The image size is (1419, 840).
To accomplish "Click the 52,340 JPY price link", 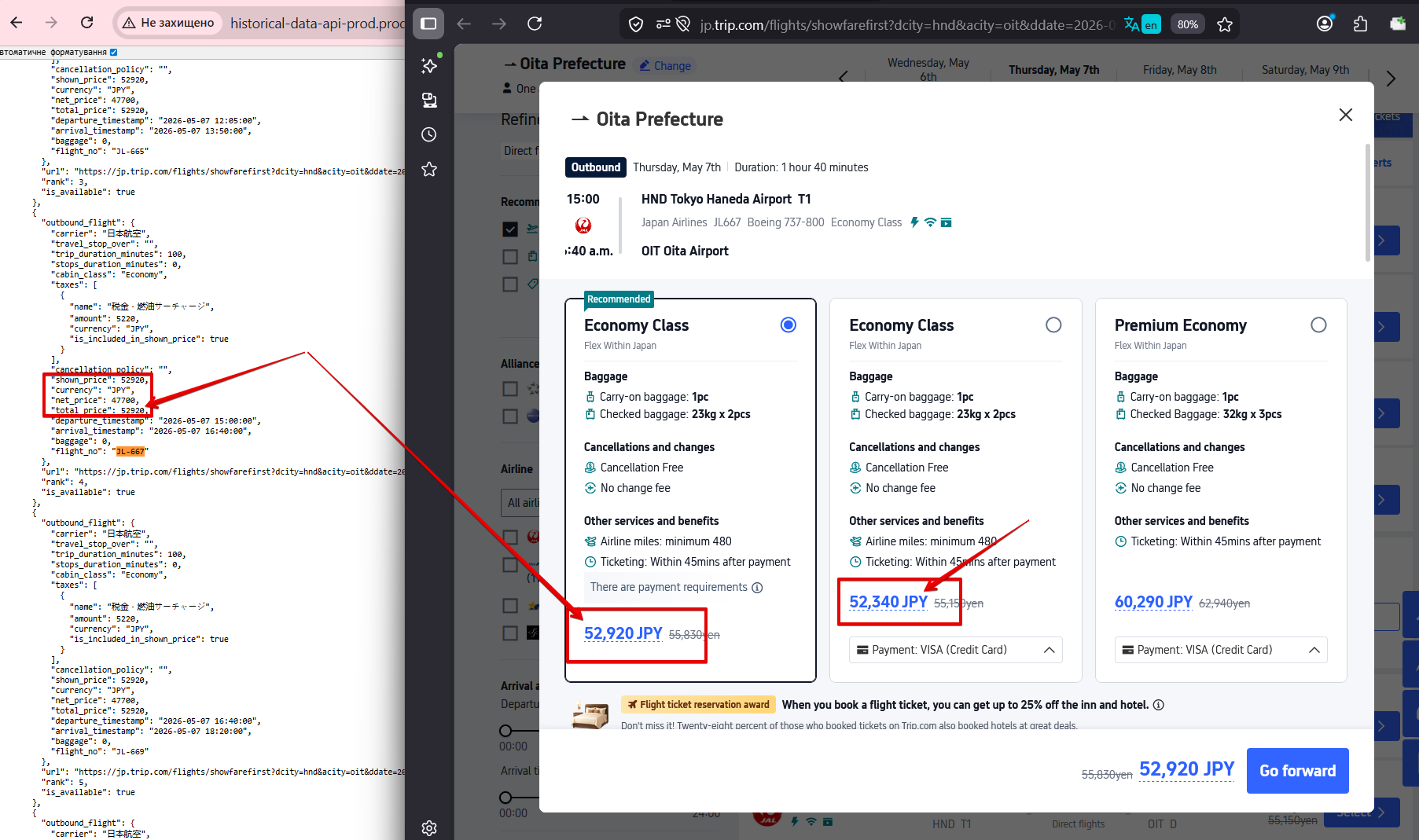I will 888,602.
